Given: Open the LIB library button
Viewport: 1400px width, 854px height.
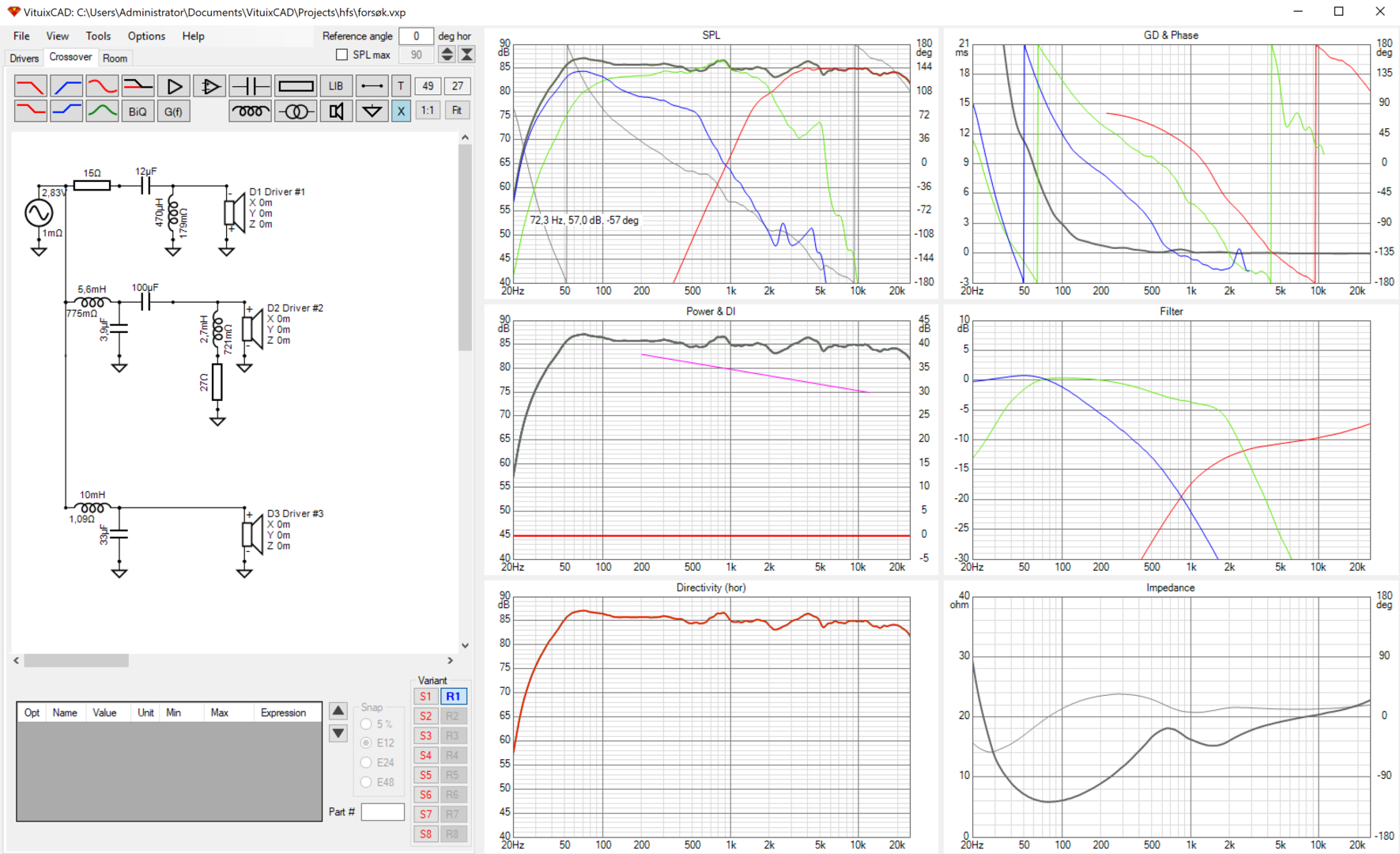Looking at the screenshot, I should [x=336, y=86].
